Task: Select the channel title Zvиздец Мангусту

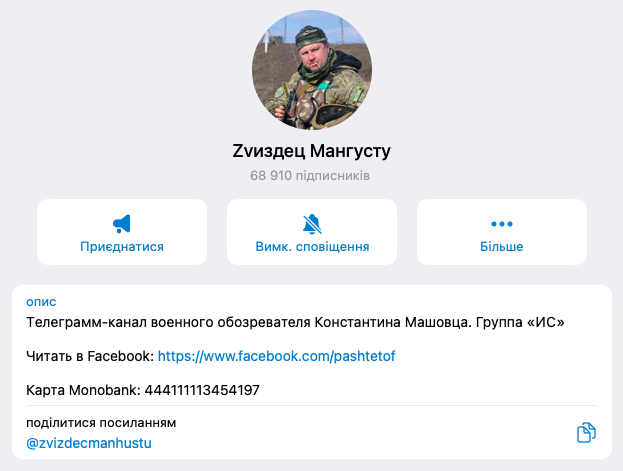Action: coord(312,151)
